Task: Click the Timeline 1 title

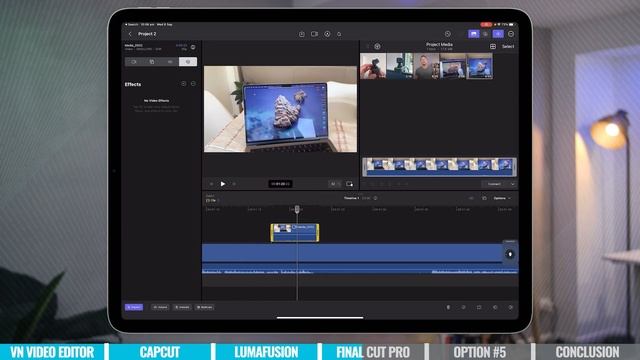Action: click(x=351, y=198)
